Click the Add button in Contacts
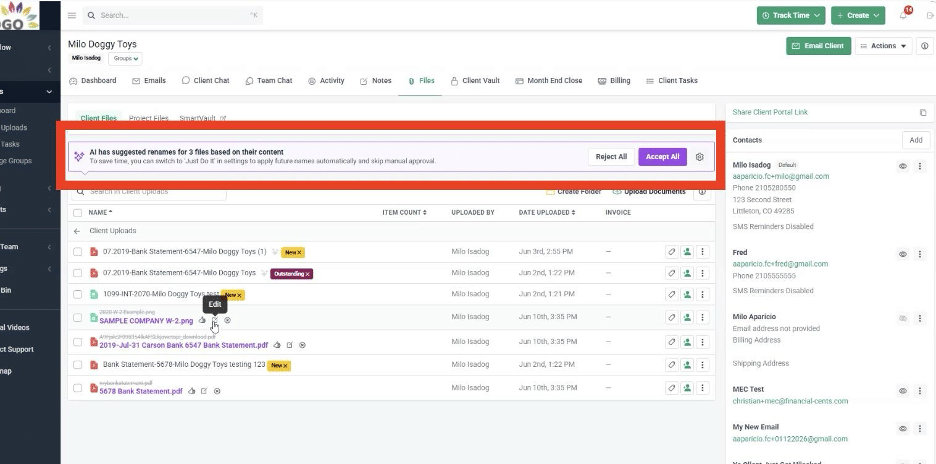936x464 pixels. tap(916, 140)
